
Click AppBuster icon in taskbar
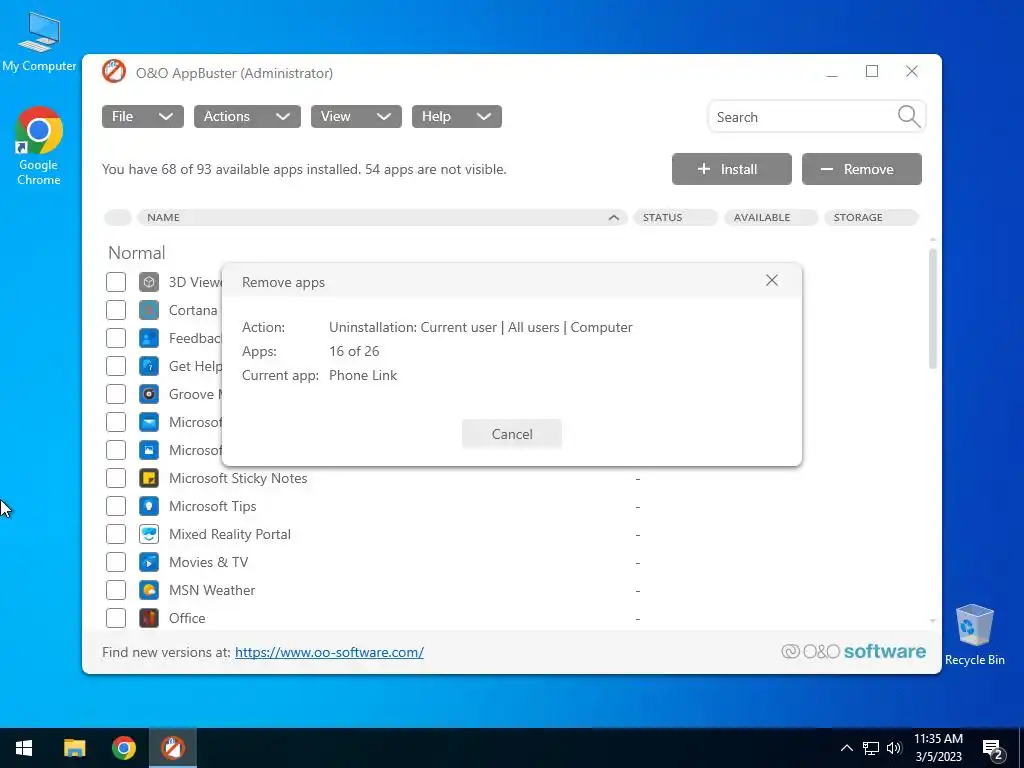coord(173,748)
